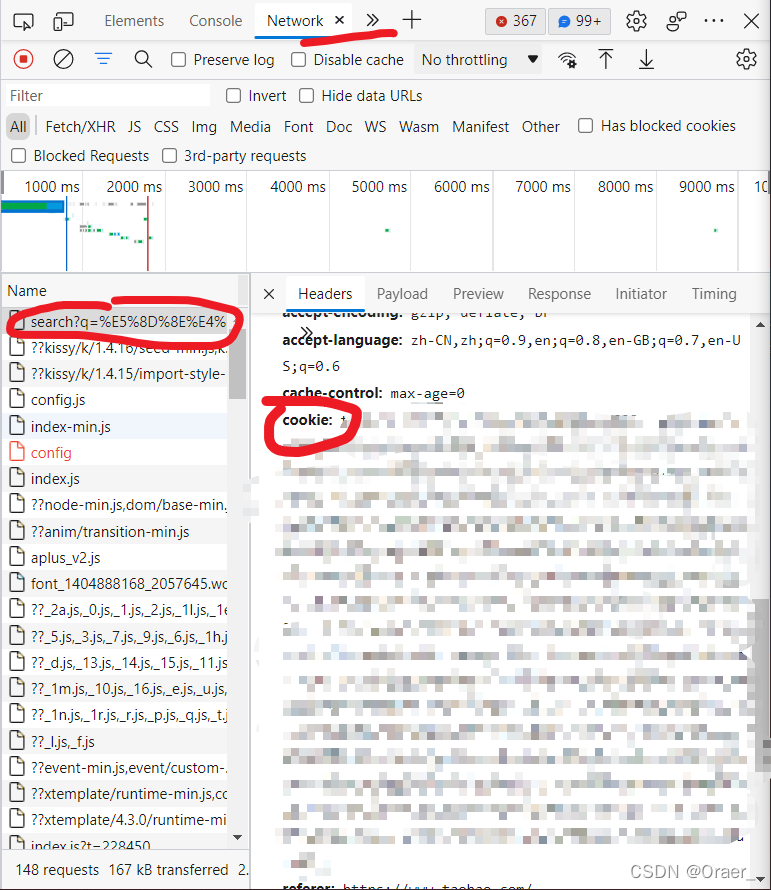Viewport: 771px width, 890px height.
Task: Filter by JS requests
Action: point(134,126)
